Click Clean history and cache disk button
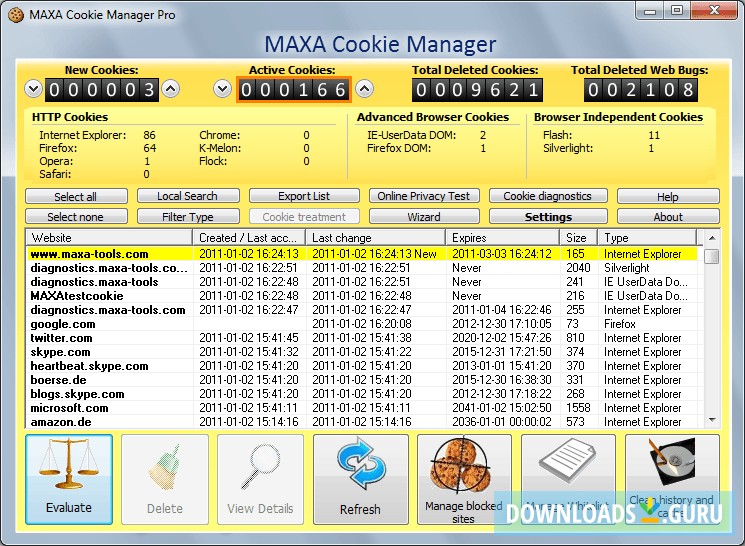 pos(672,479)
